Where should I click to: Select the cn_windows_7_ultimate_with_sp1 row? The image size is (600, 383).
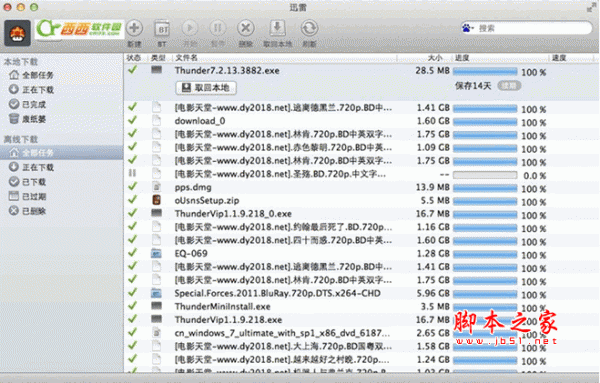pos(361,333)
